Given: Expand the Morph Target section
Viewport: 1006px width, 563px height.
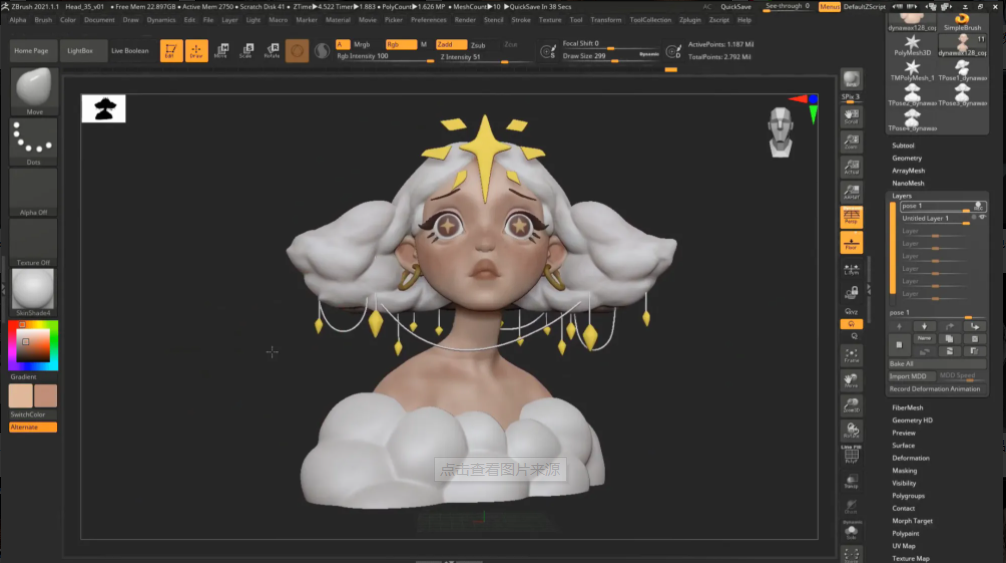Looking at the screenshot, I should 912,521.
